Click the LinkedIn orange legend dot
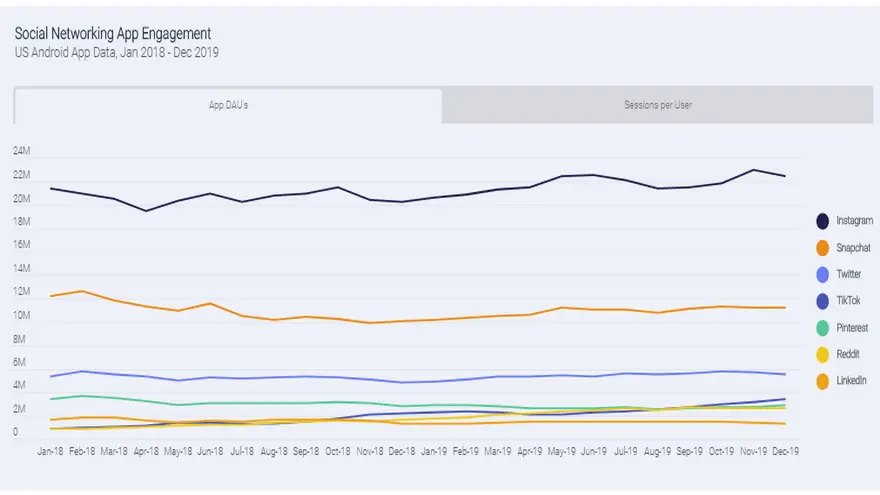 (x=822, y=381)
